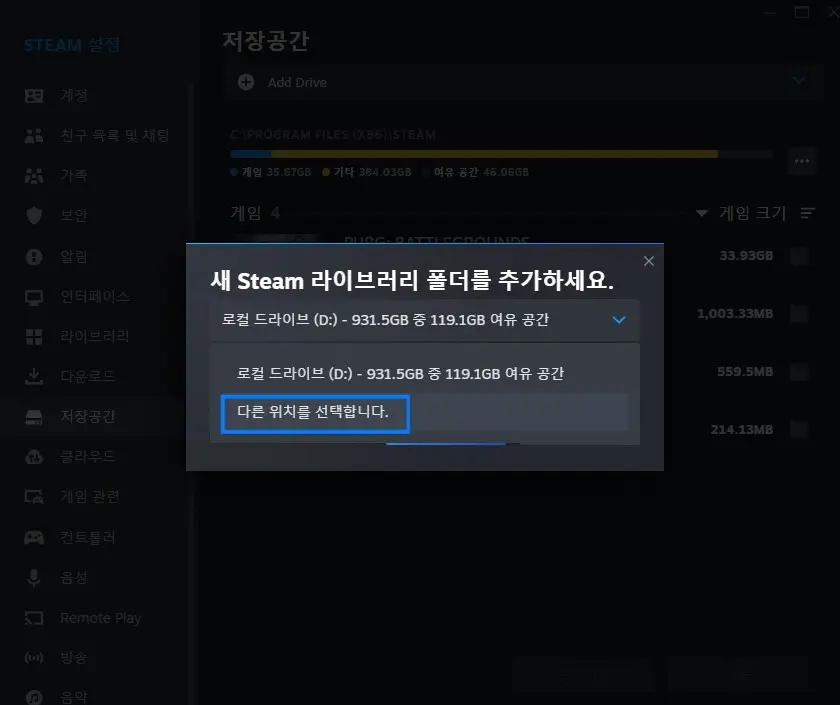Expand the Add Drive chevron
The image size is (840, 705).
point(797,82)
